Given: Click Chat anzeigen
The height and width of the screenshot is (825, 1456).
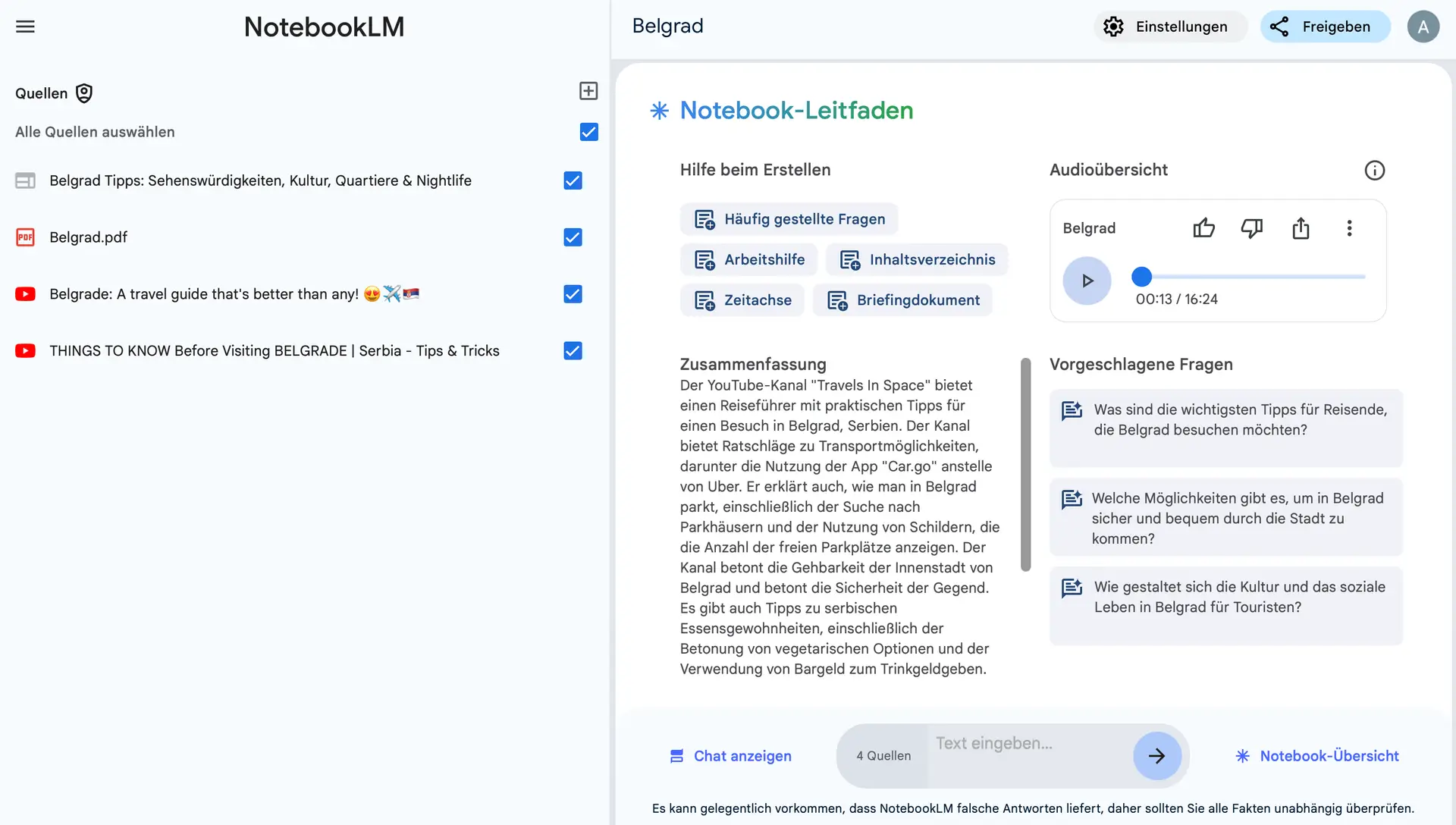Looking at the screenshot, I should click(x=730, y=756).
